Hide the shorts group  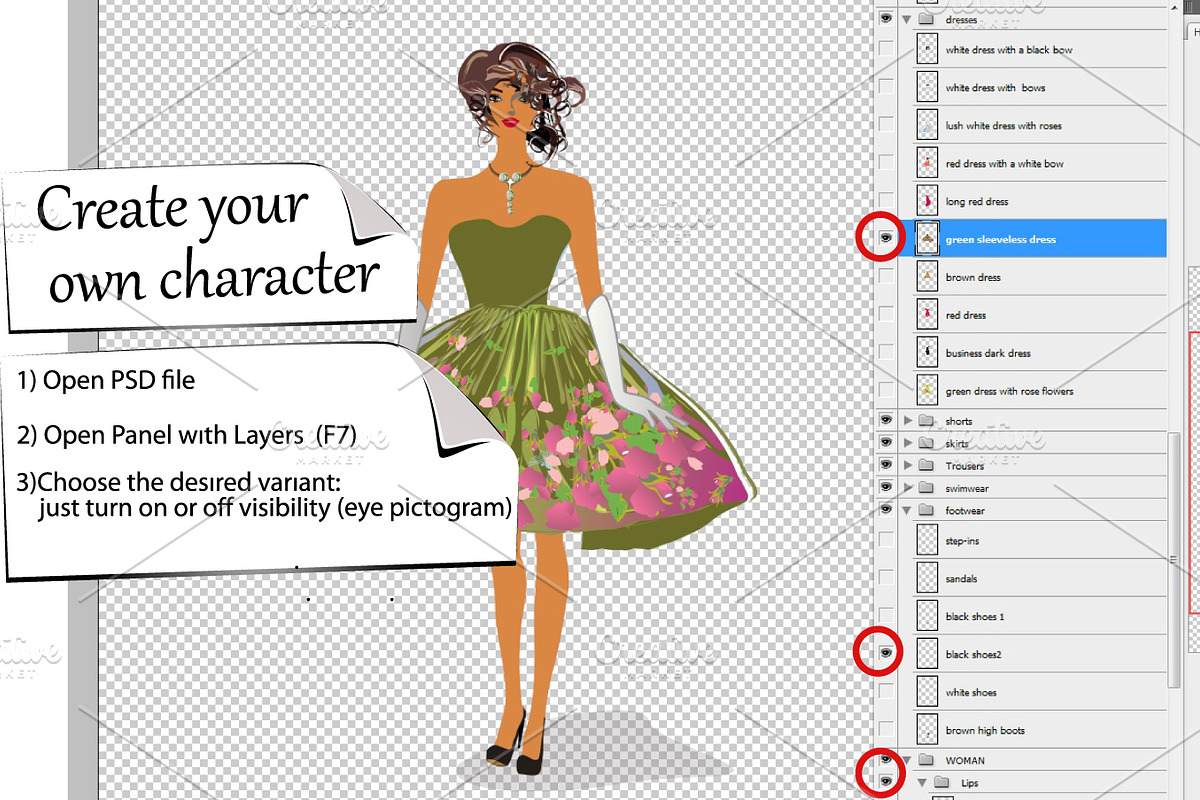point(886,420)
